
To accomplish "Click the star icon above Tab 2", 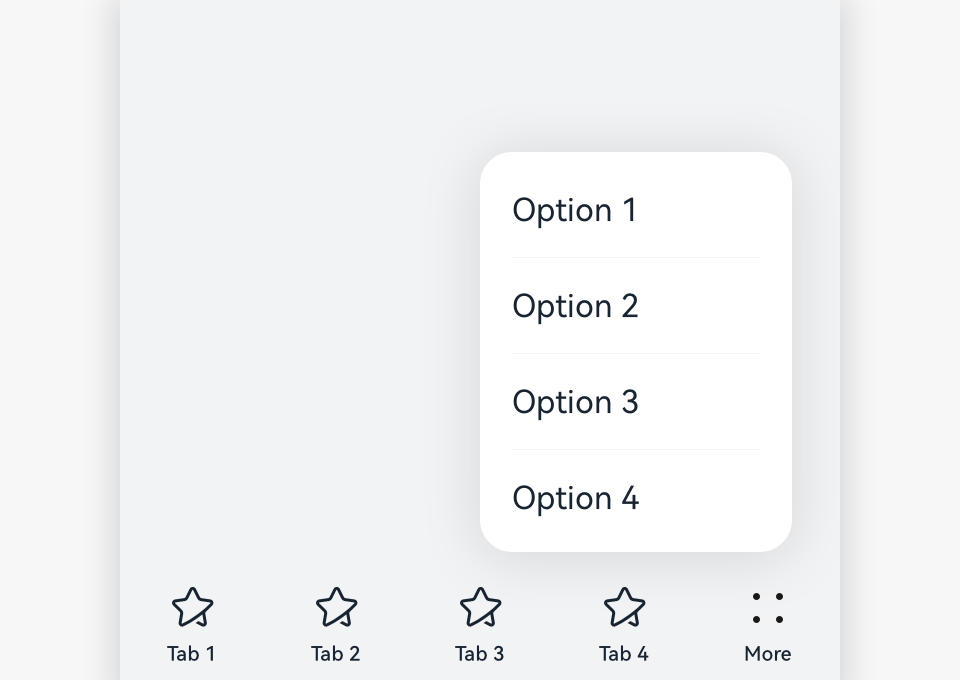I will (336, 607).
